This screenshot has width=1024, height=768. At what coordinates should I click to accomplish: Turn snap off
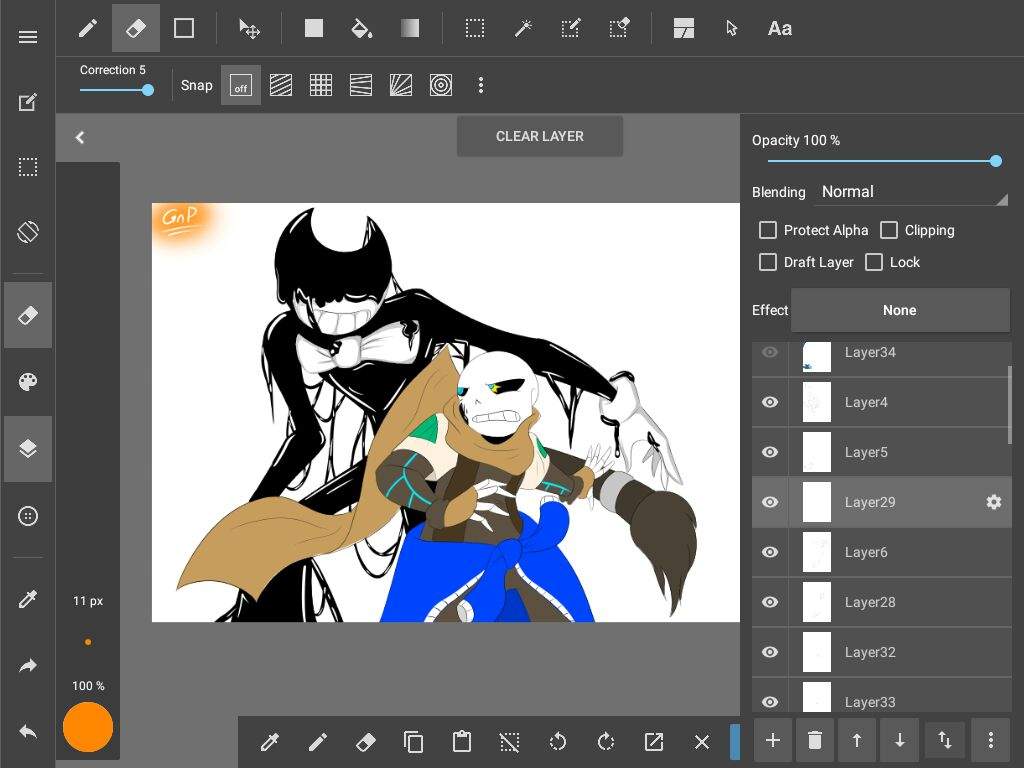click(241, 86)
